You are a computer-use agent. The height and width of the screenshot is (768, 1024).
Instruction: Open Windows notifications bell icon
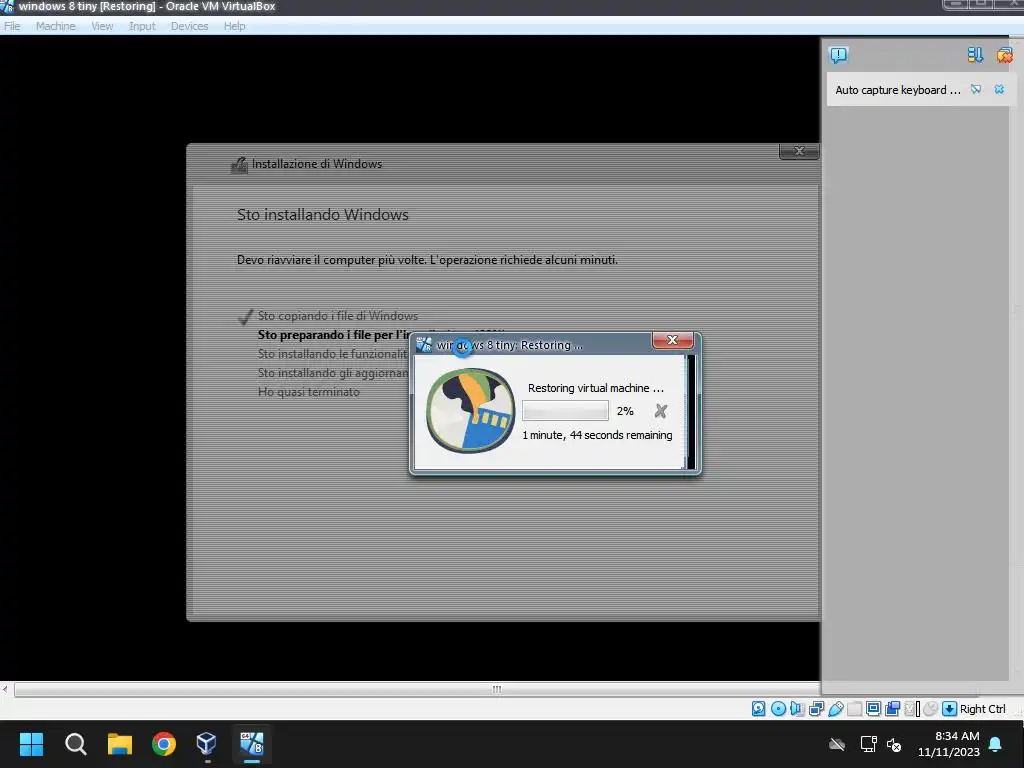tap(995, 744)
